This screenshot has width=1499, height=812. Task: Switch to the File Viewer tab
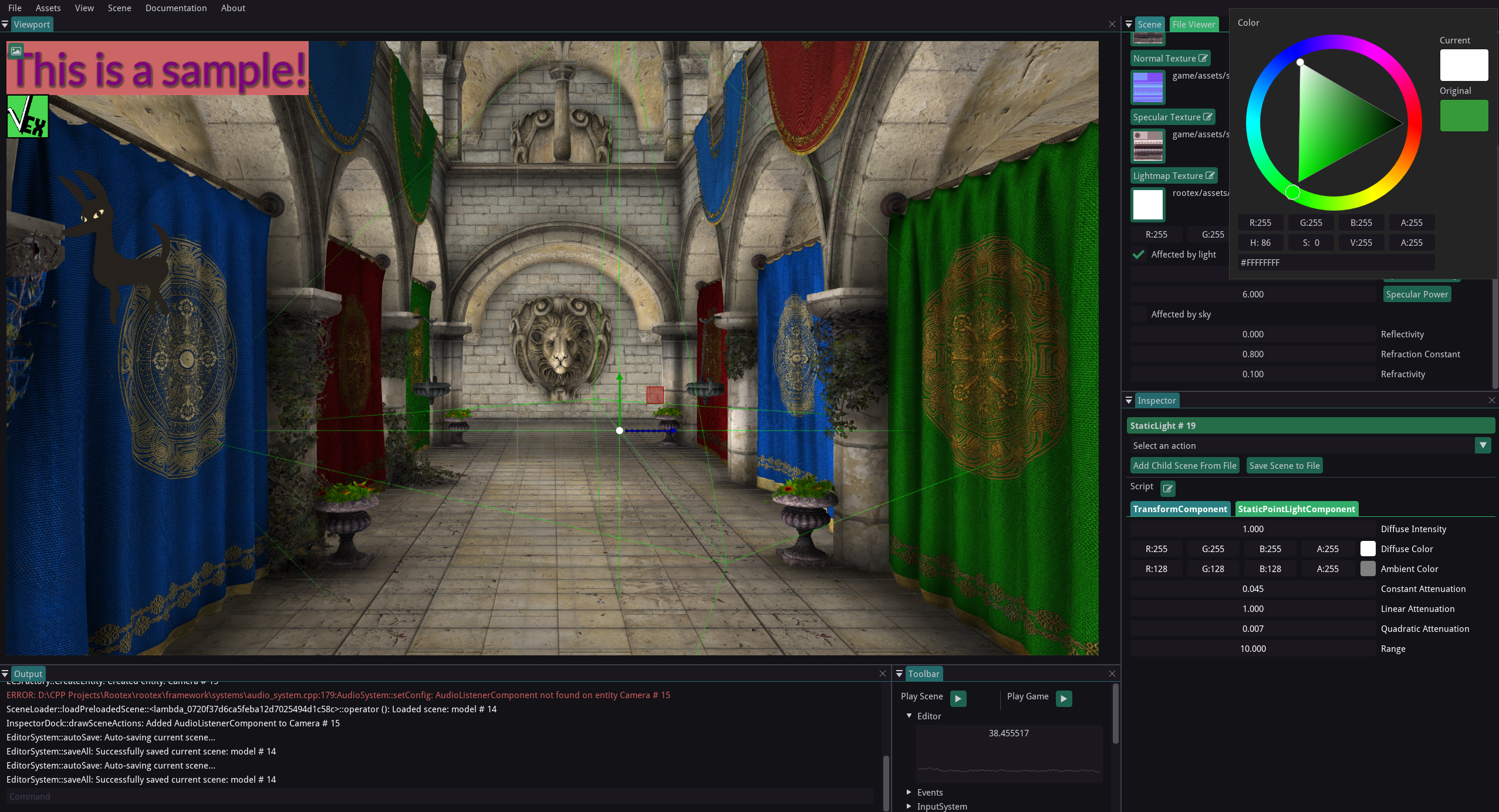[1193, 24]
